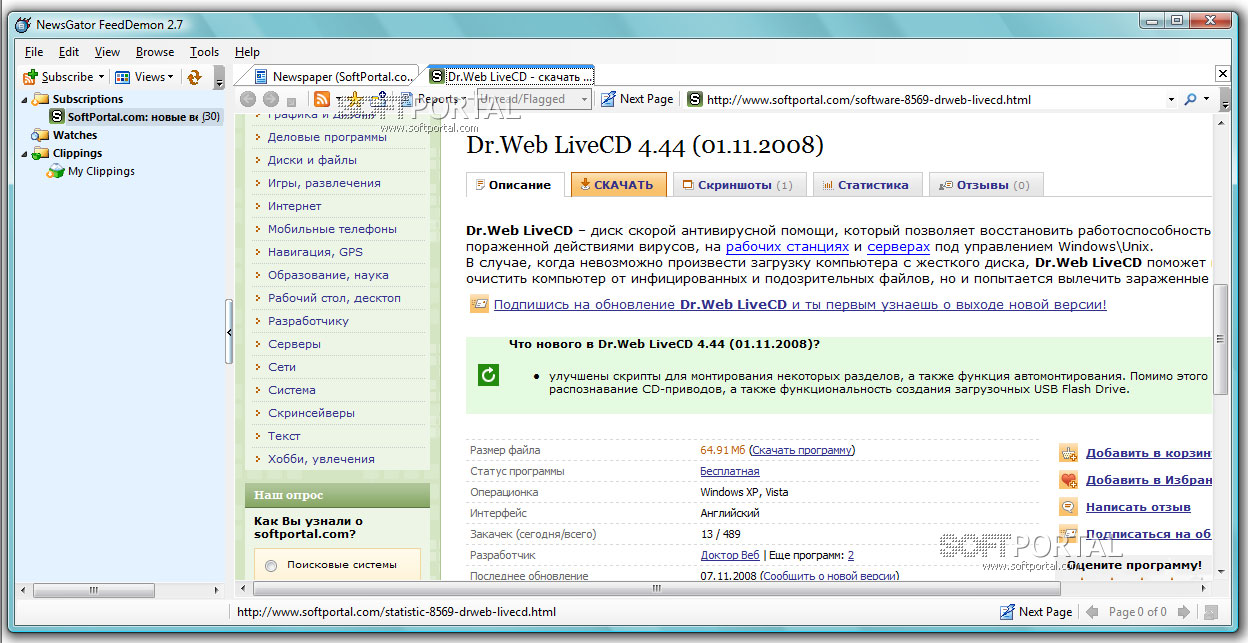Click the Next Page toolbar button at top
This screenshot has height=643, width=1248.
[x=636, y=99]
